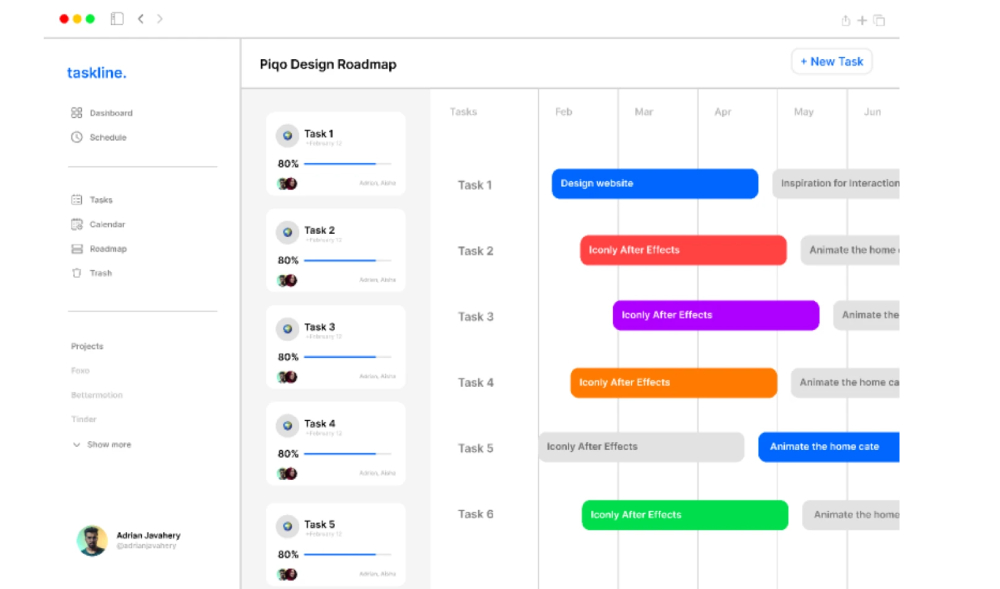Click the new tab plus icon

(862, 18)
